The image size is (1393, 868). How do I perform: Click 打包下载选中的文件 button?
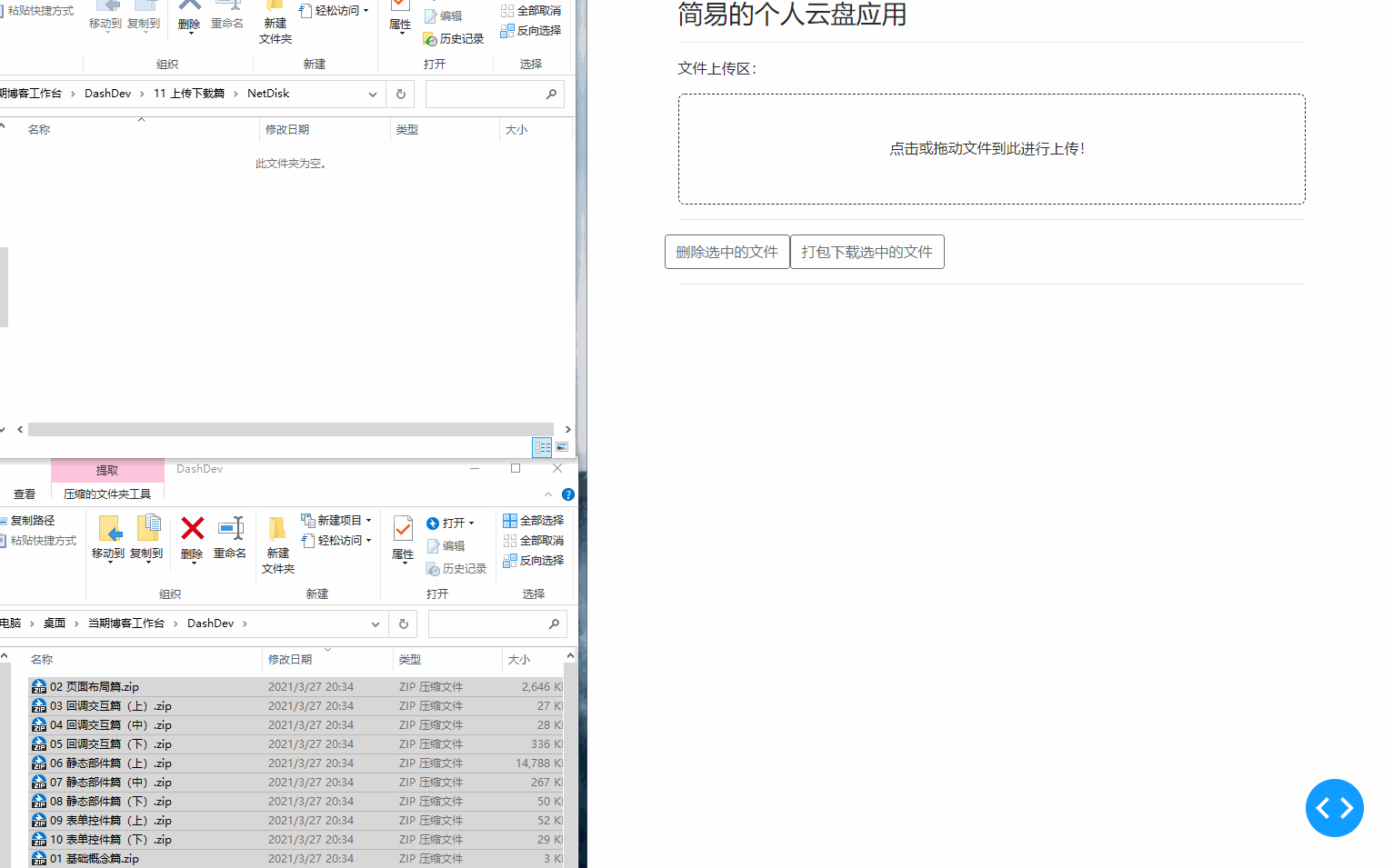(867, 252)
